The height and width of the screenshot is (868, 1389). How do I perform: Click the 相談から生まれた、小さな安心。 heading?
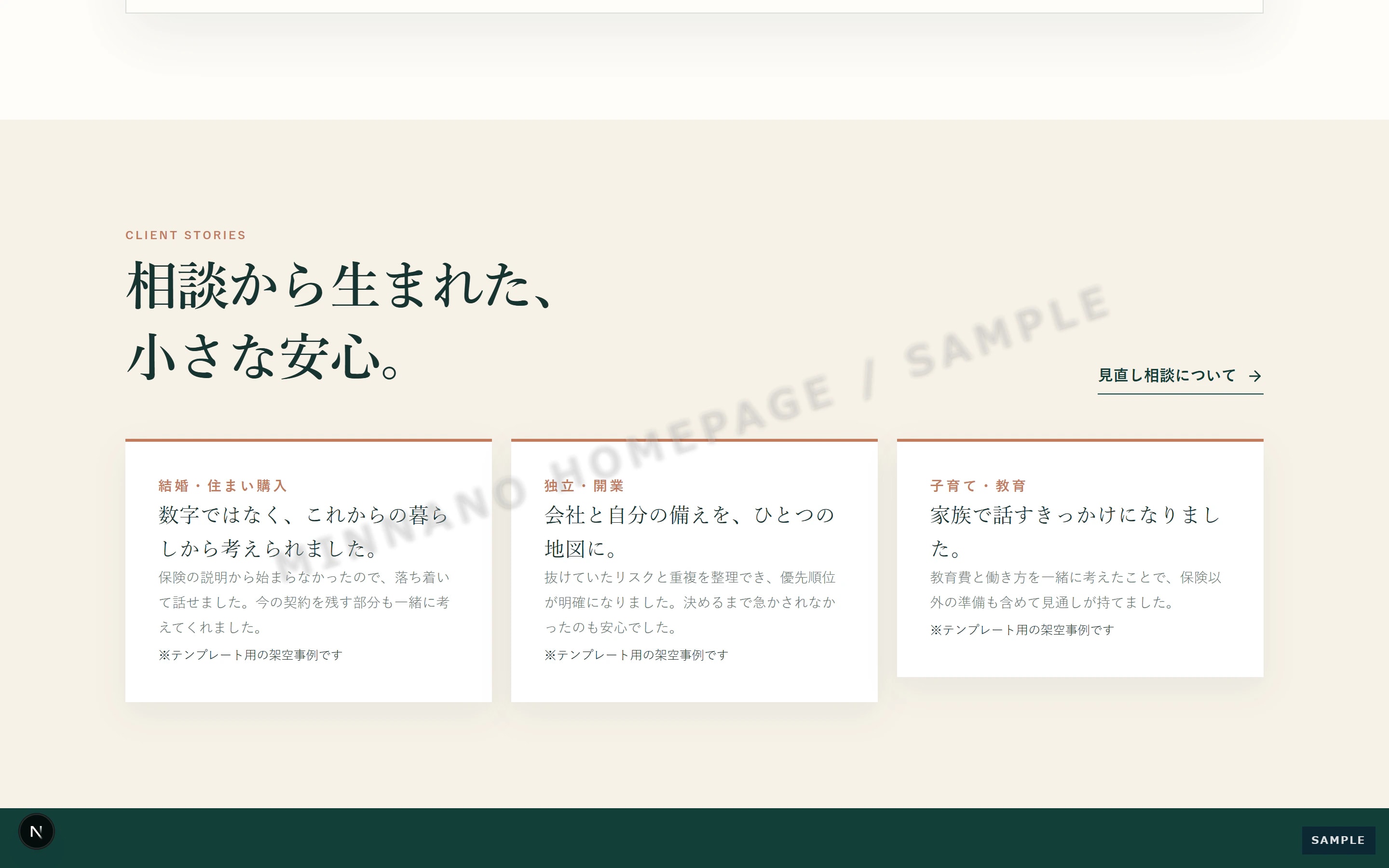click(x=340, y=320)
